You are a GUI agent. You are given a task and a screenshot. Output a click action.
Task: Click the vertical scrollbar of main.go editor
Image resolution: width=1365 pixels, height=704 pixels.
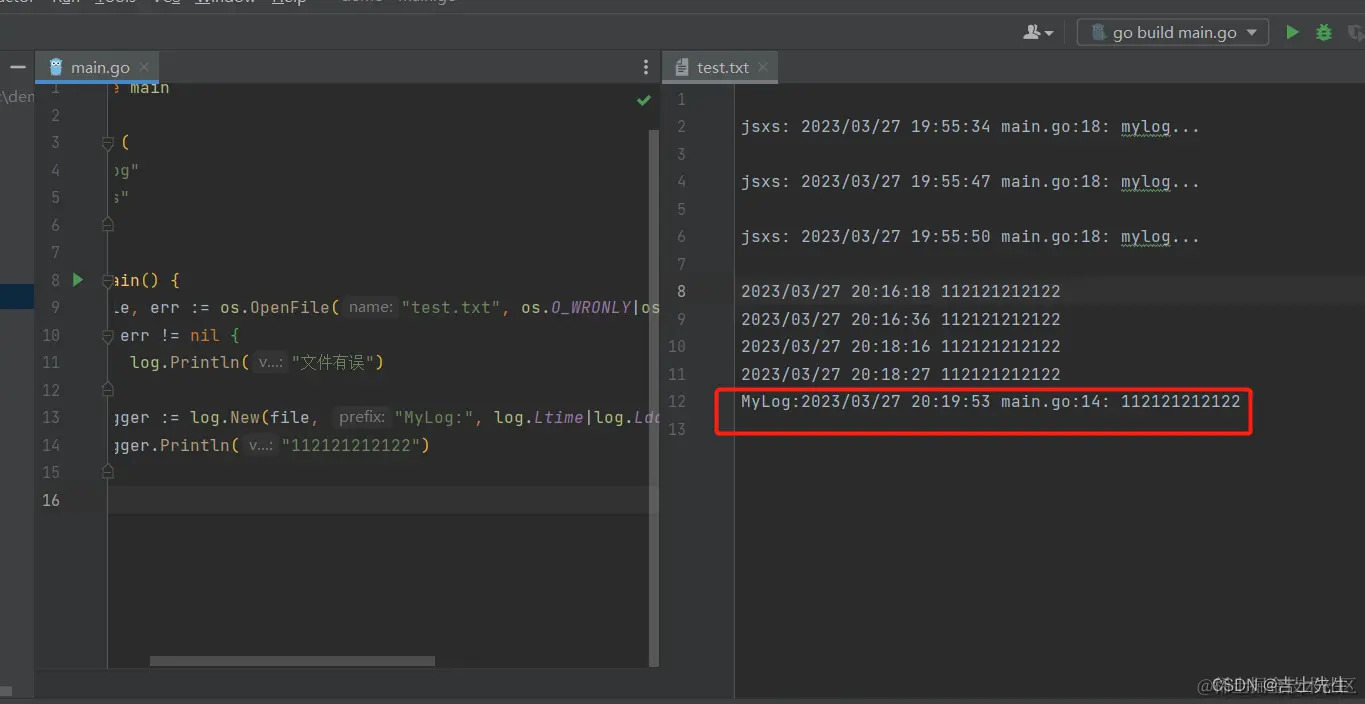click(x=654, y=397)
